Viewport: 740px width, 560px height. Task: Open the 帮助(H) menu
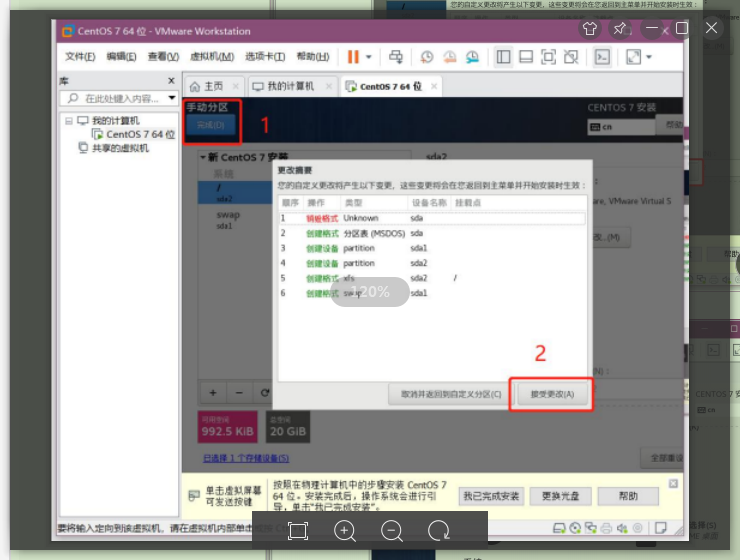click(312, 57)
